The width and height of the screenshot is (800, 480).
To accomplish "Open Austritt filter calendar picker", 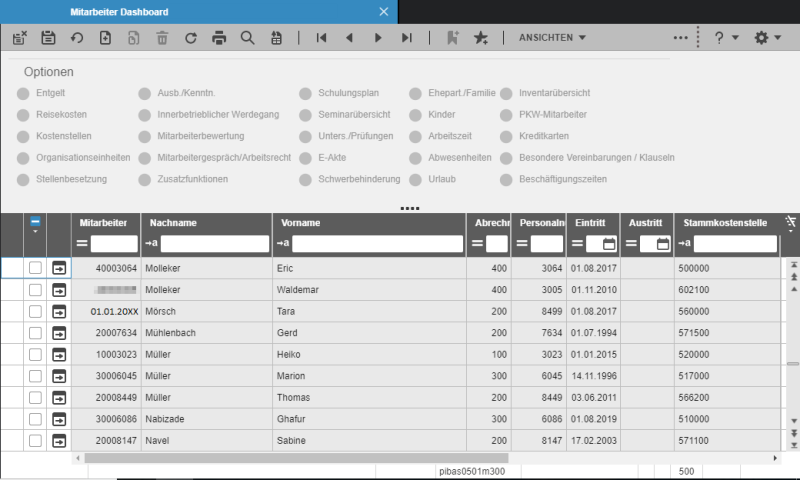I will 663,244.
